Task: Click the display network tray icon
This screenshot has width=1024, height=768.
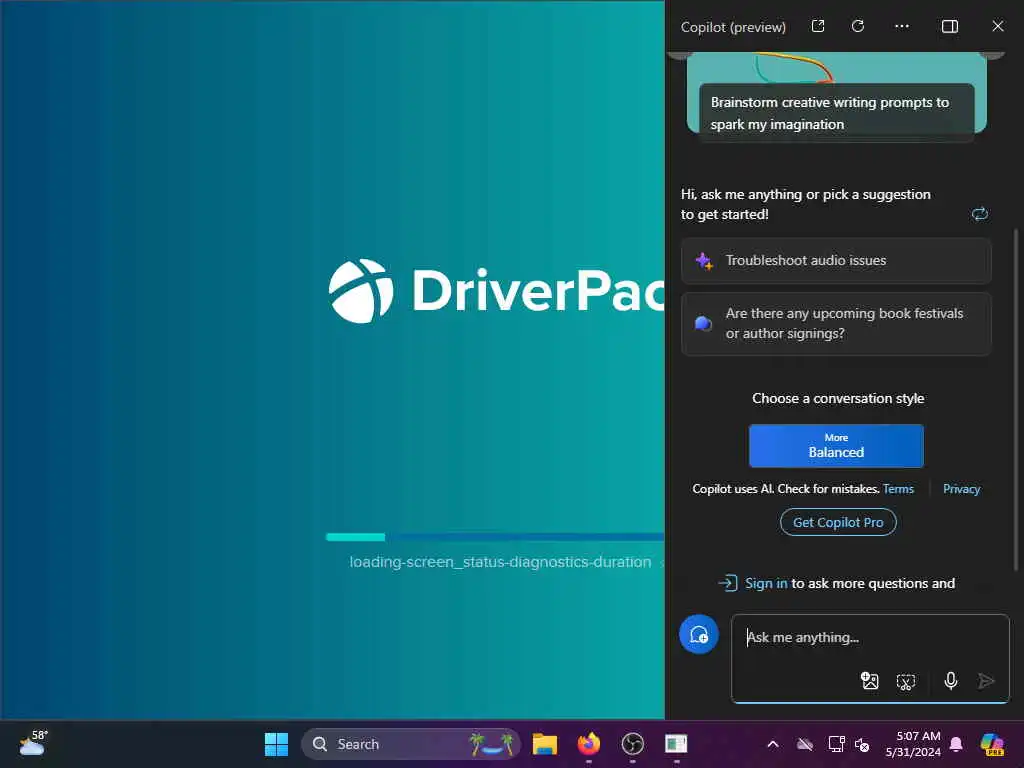Action: pyautogui.click(x=836, y=744)
